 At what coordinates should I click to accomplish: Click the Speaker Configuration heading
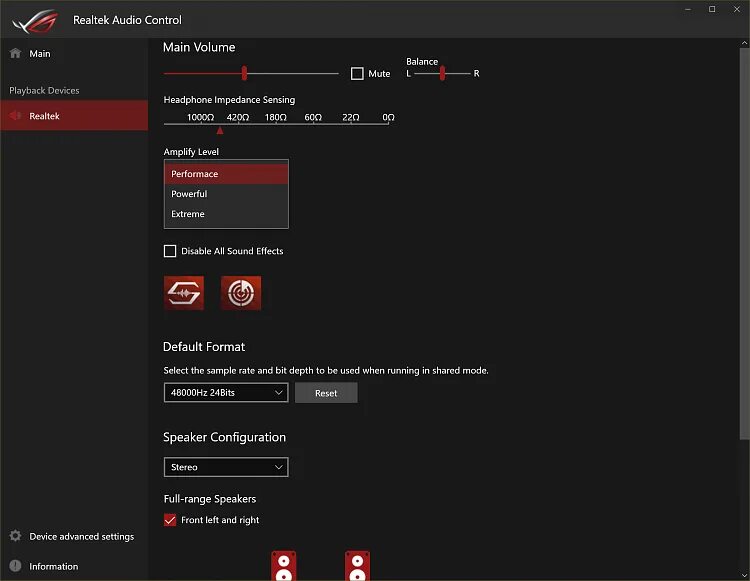[x=224, y=437]
